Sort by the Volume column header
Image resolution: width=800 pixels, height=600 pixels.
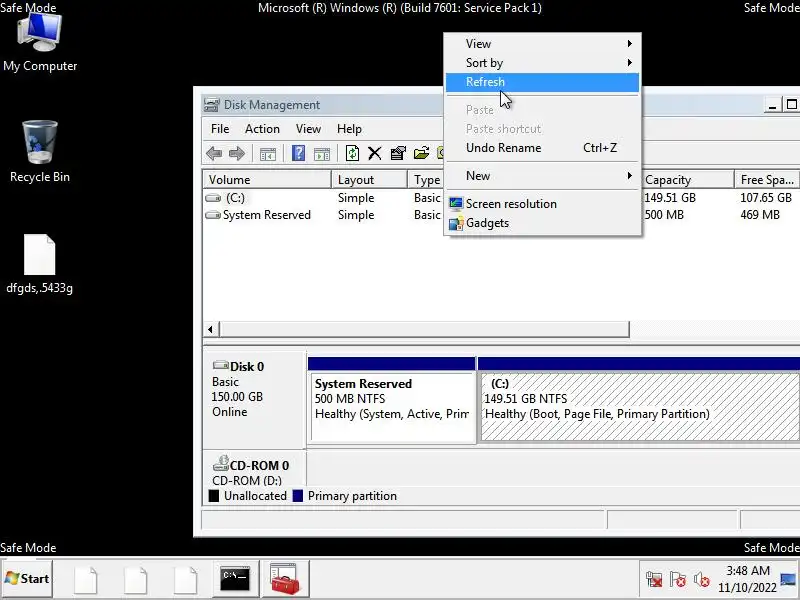click(x=267, y=180)
